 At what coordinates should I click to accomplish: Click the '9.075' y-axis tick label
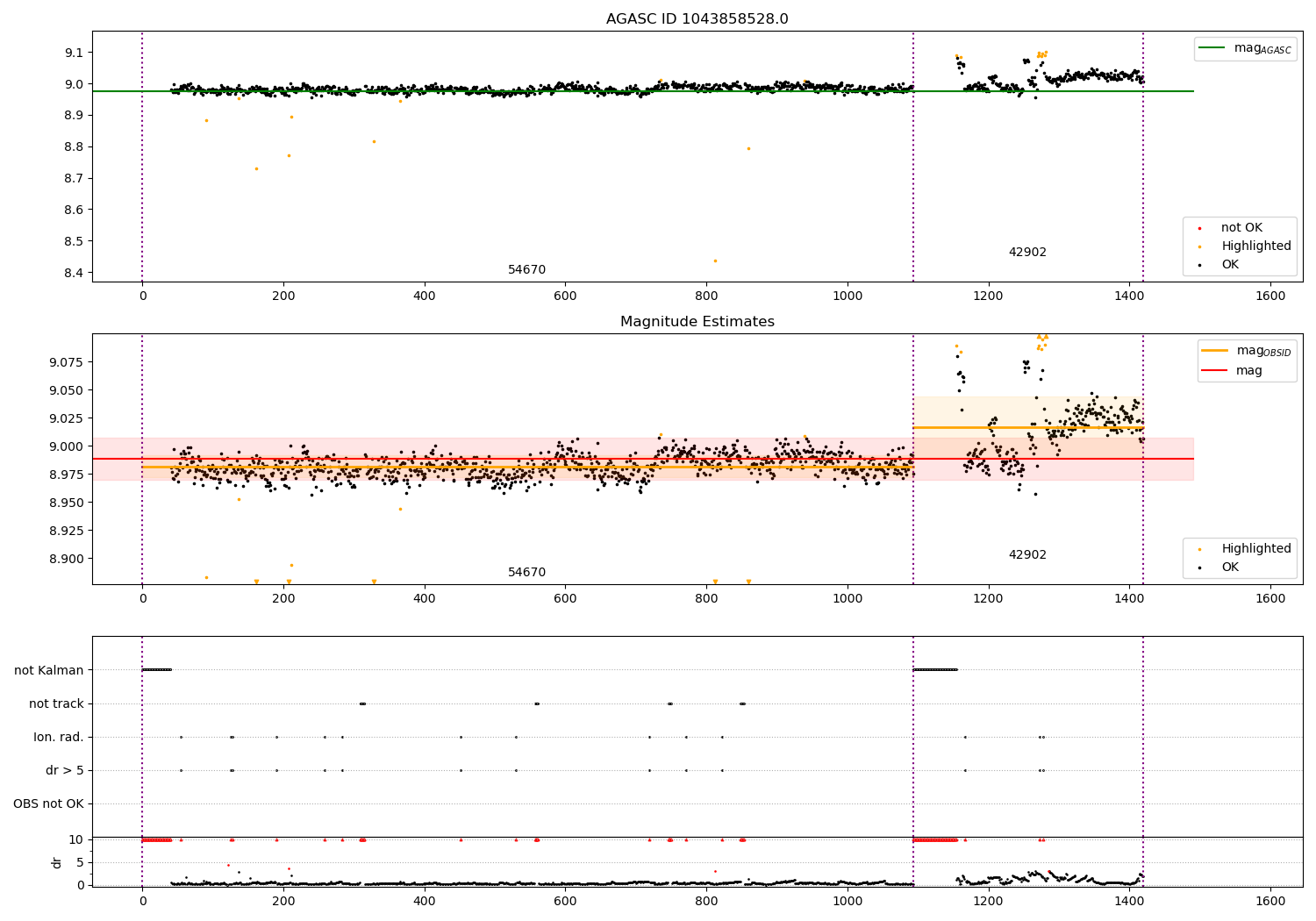[68, 362]
